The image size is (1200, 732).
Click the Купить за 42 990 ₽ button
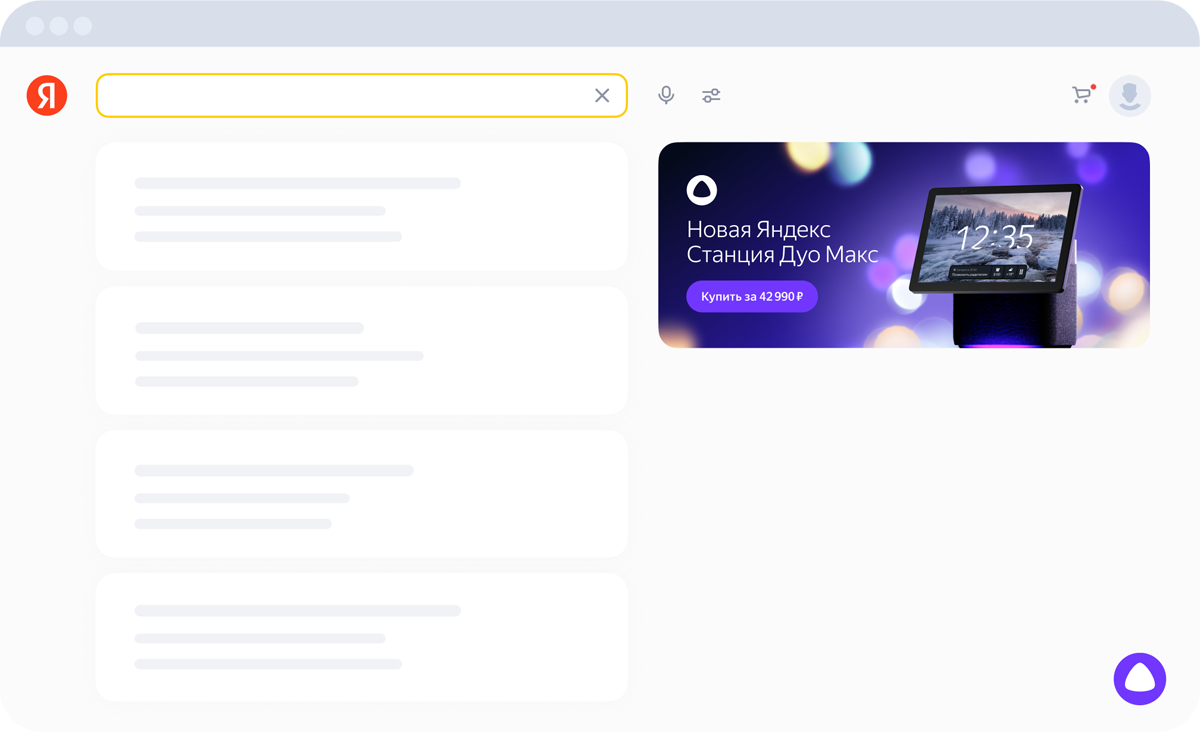pyautogui.click(x=752, y=297)
